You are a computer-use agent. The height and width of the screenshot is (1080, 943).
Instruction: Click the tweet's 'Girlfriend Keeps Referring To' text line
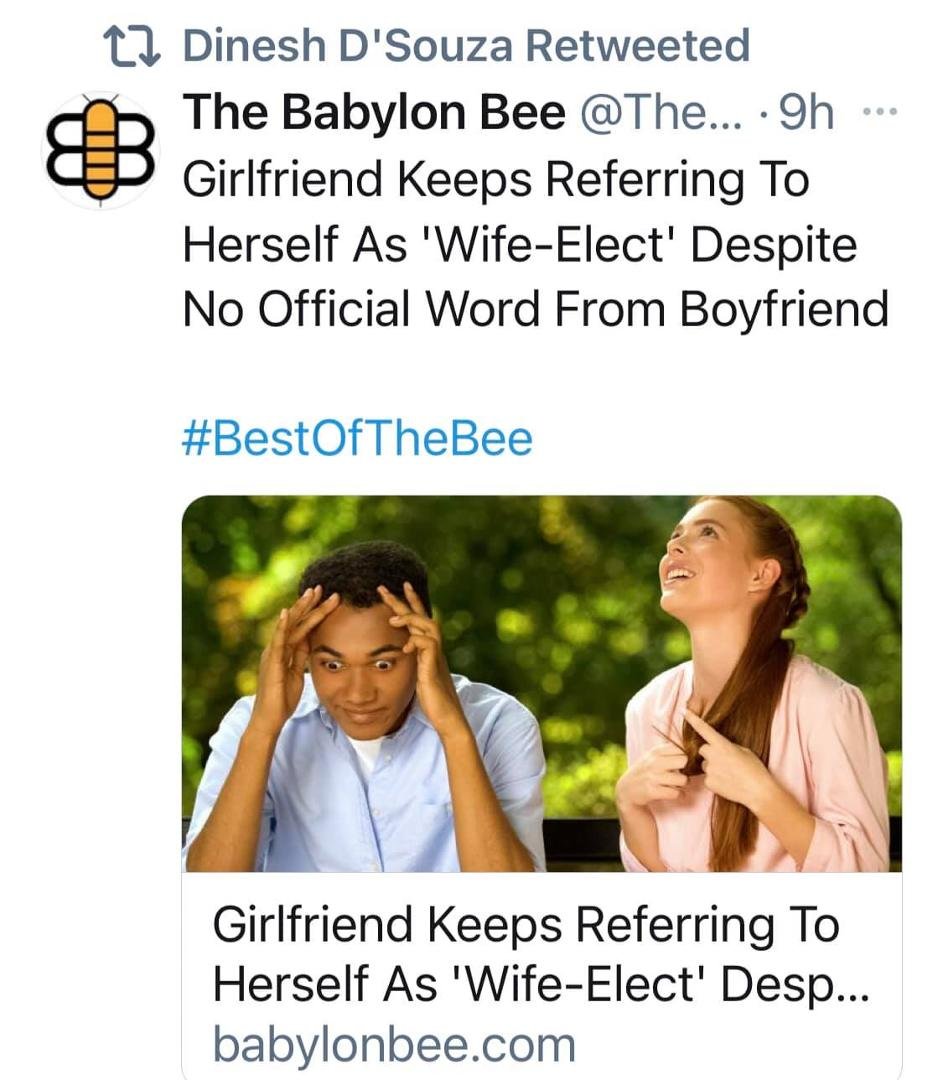(x=496, y=179)
